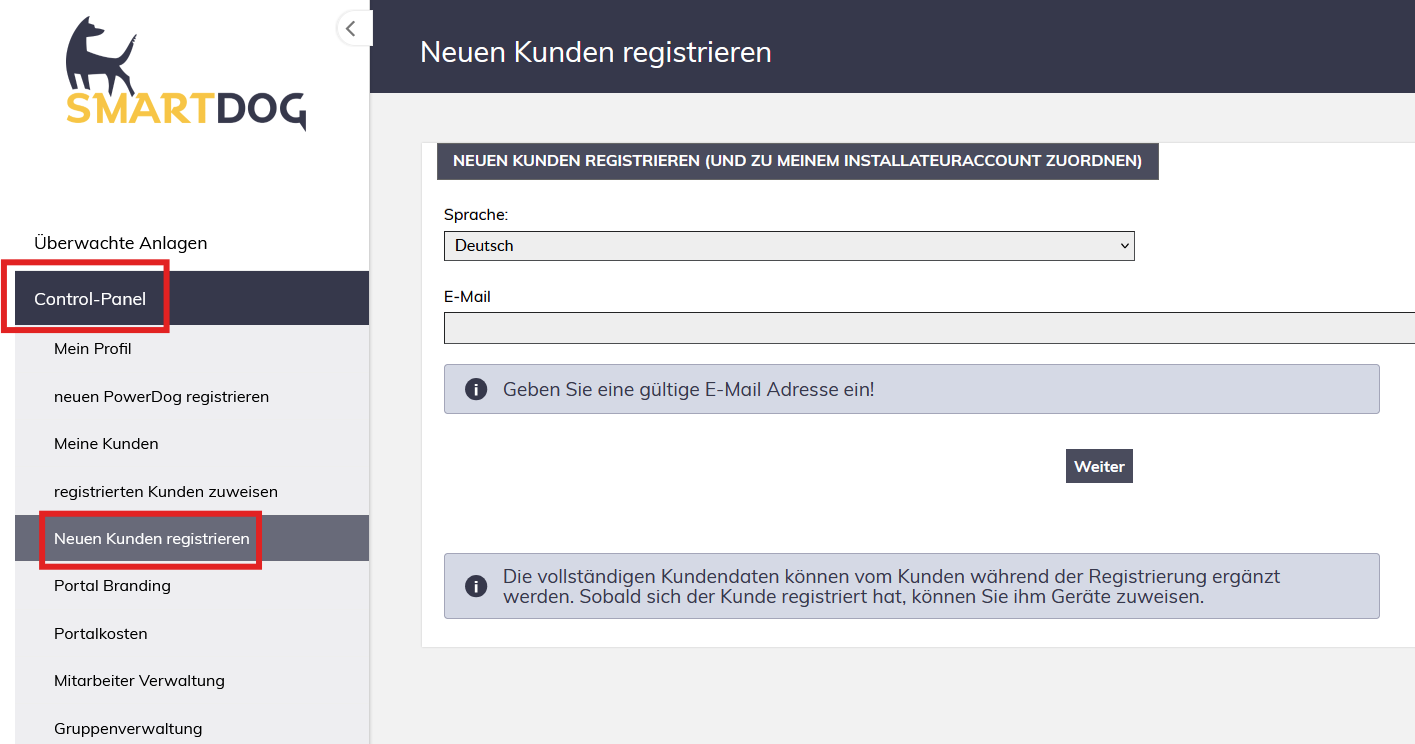This screenshot has width=1415, height=744.
Task: Open neuen PowerDog registrieren page
Action: [161, 397]
